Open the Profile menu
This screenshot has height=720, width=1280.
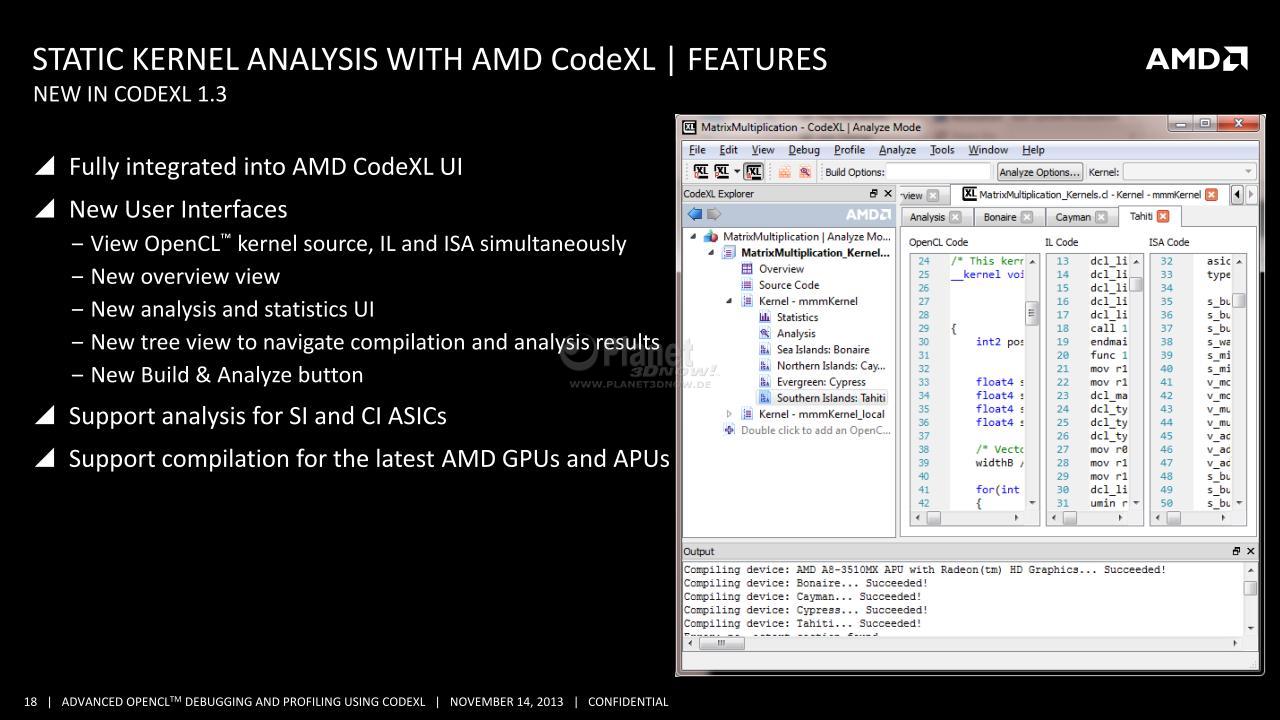[x=849, y=150]
